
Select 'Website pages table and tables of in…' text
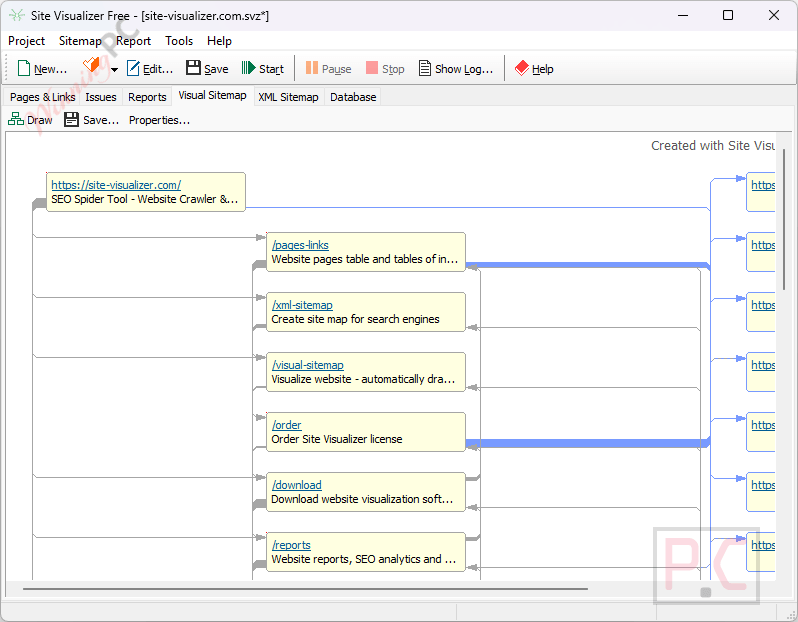coord(364,259)
